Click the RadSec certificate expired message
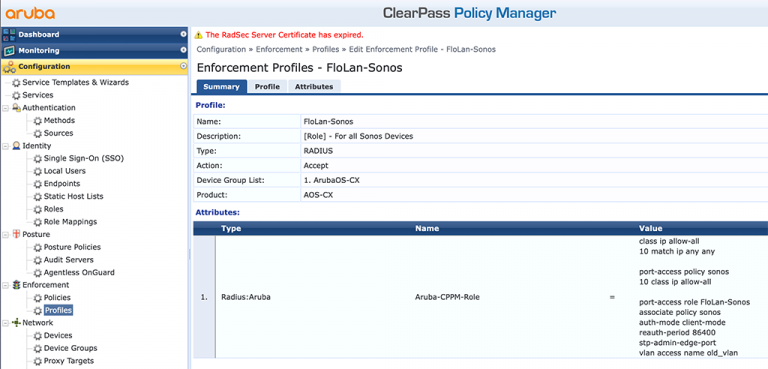 [x=285, y=35]
